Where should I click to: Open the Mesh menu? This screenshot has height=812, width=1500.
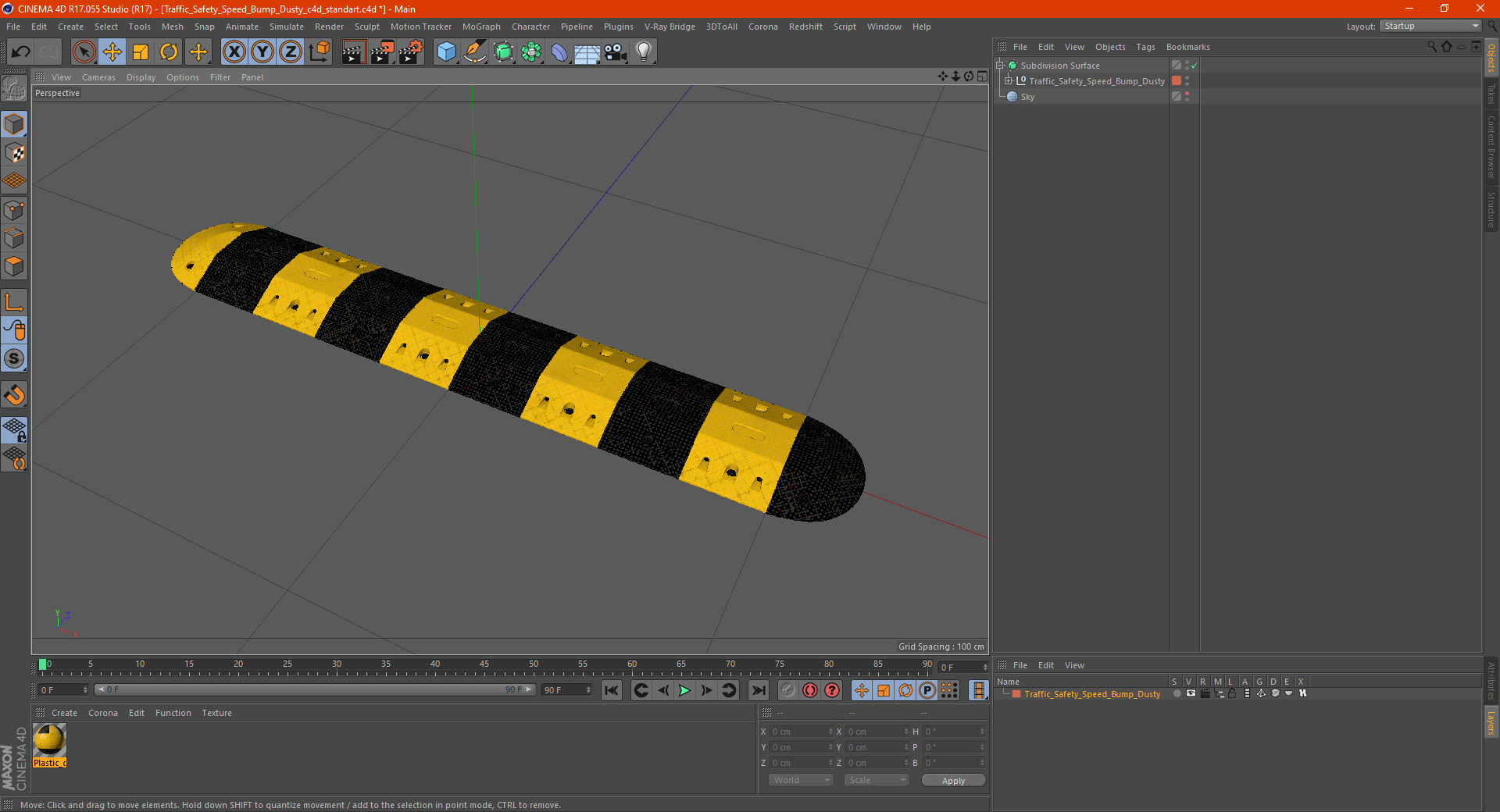[x=172, y=27]
